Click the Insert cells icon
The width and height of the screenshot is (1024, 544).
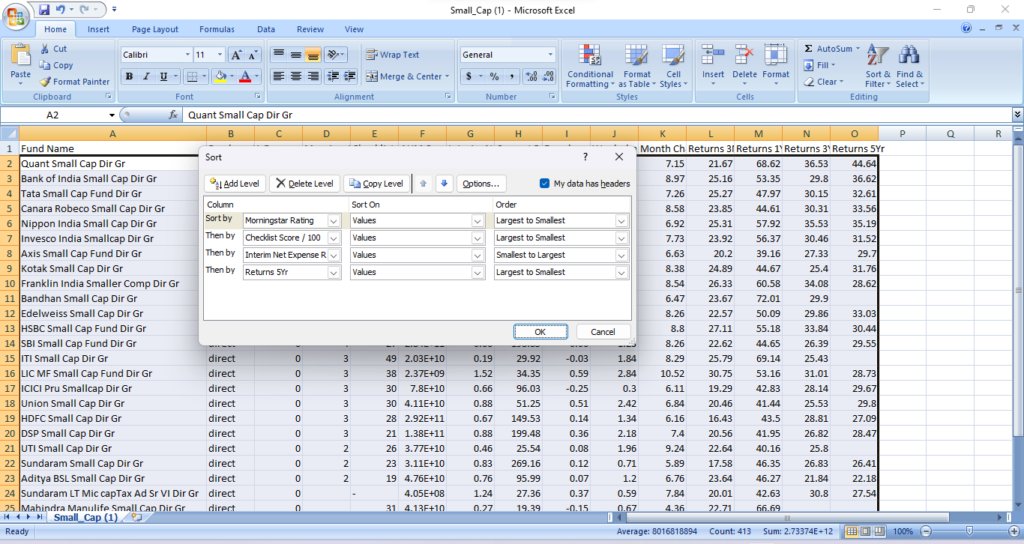pos(712,55)
